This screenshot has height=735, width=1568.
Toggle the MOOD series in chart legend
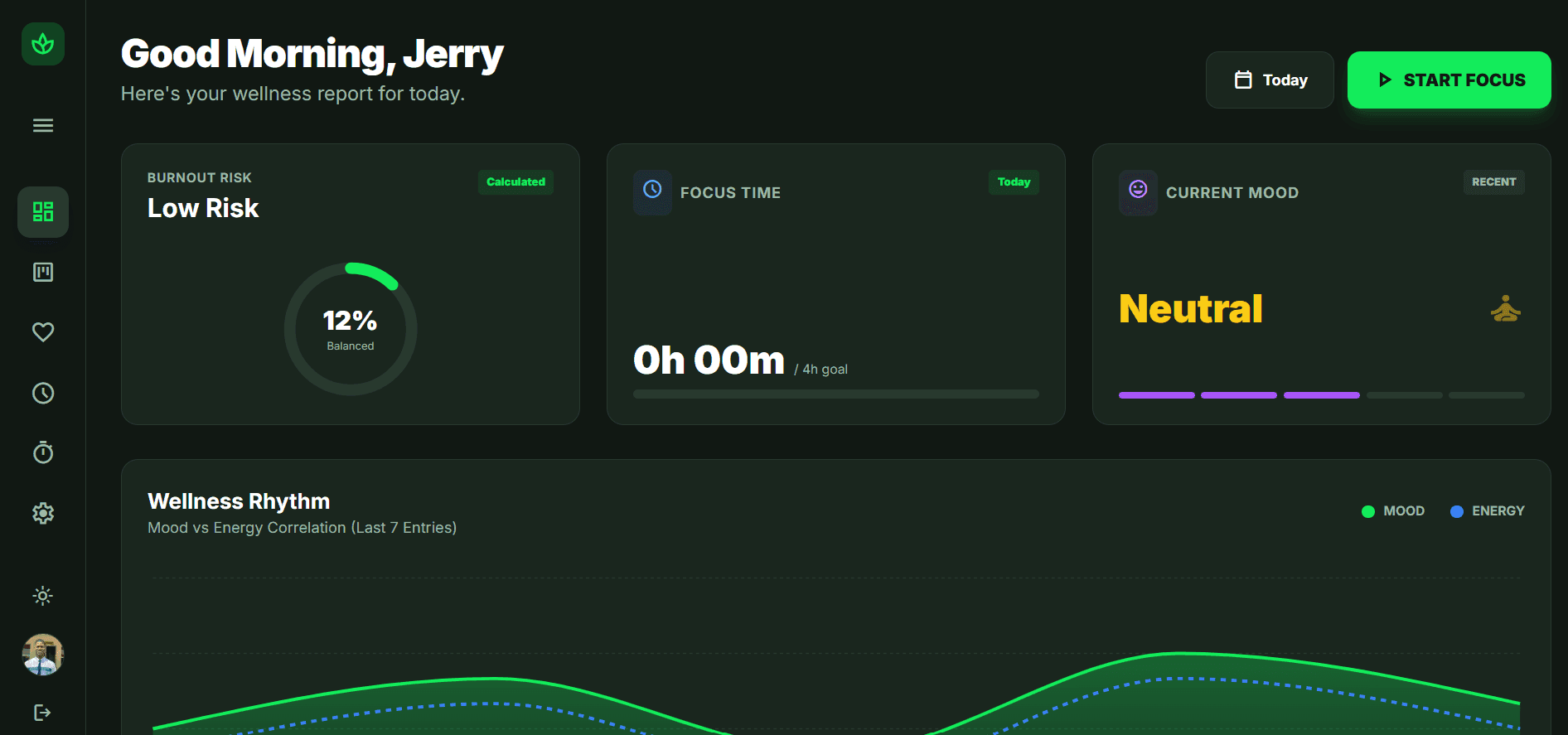point(1393,511)
